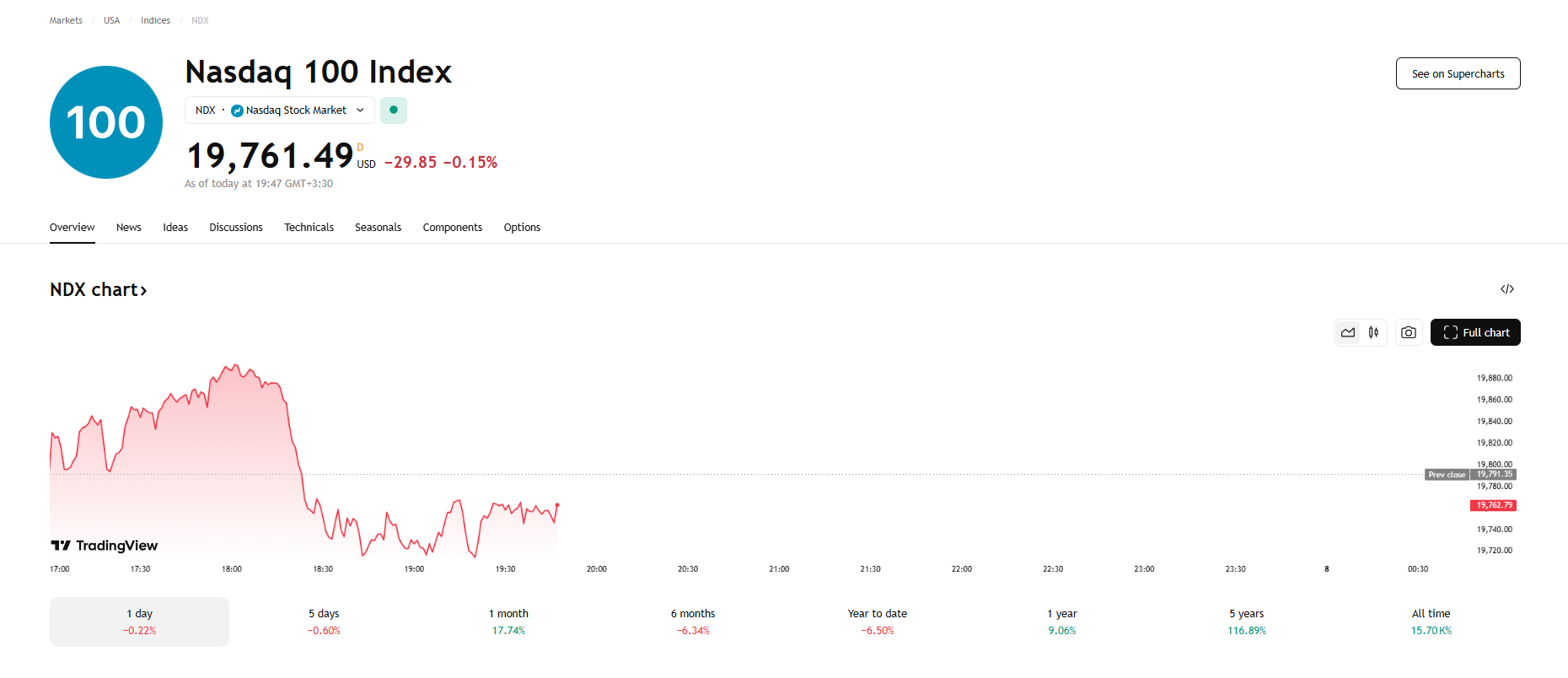Screen dimensions: 1568x678
Task: View the Components tab
Action: (x=453, y=228)
